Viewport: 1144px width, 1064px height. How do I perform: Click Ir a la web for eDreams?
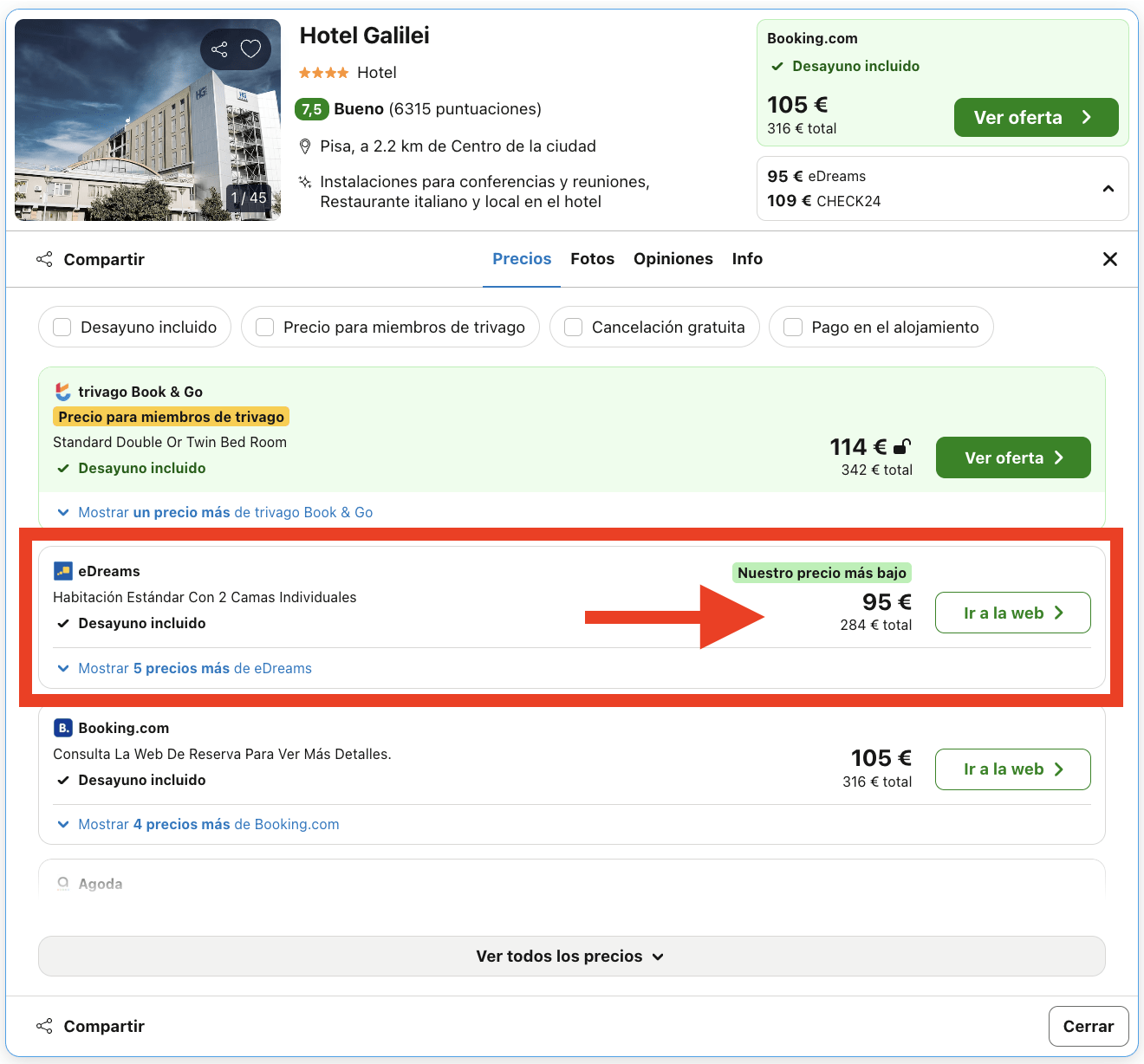tap(1013, 613)
